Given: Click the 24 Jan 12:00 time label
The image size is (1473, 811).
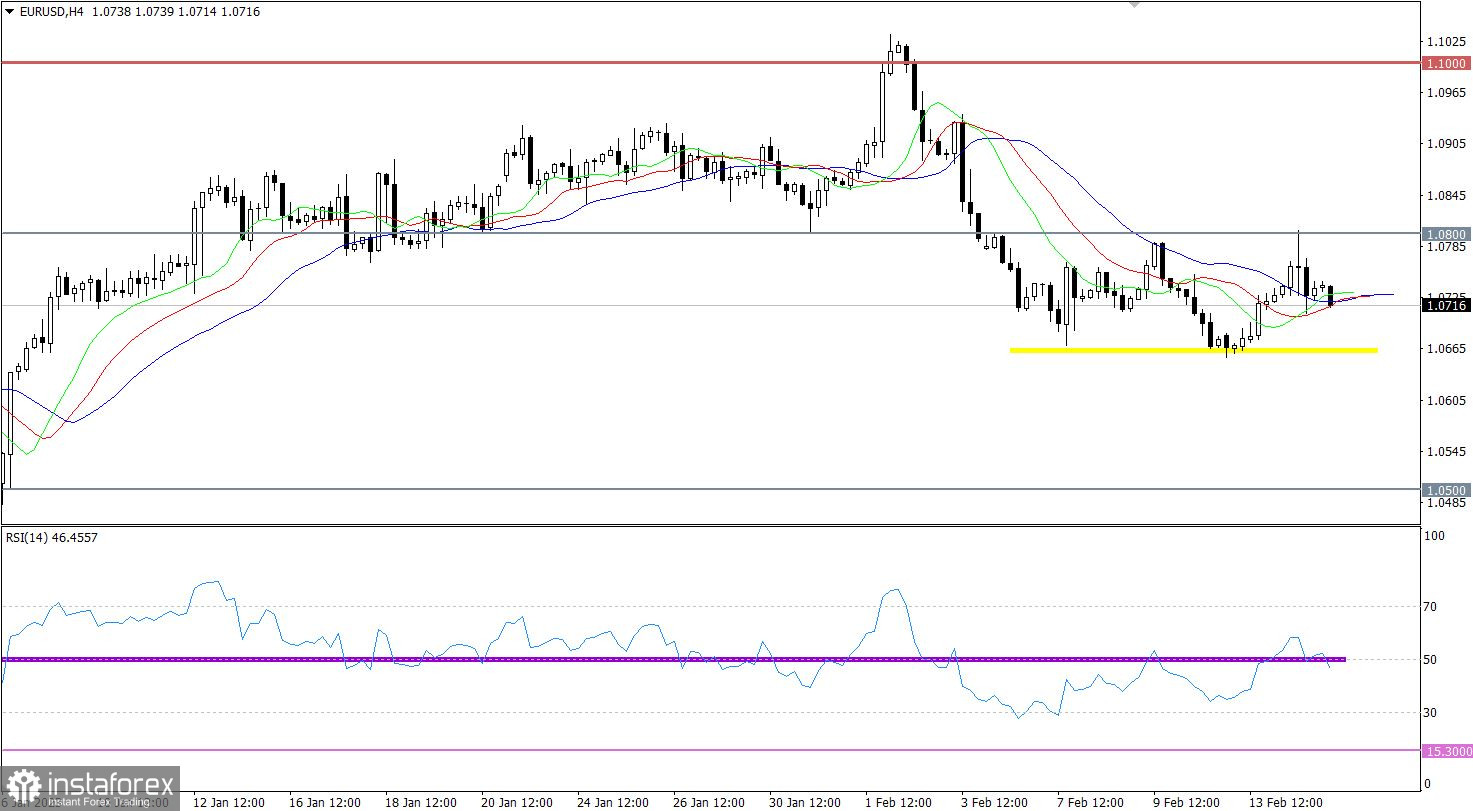Looking at the screenshot, I should (613, 803).
